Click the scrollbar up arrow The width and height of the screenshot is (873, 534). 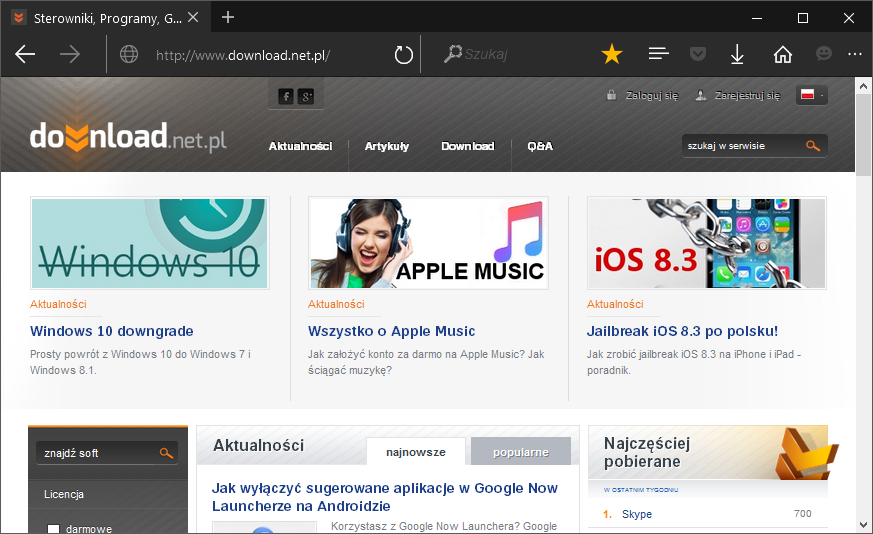point(863,86)
